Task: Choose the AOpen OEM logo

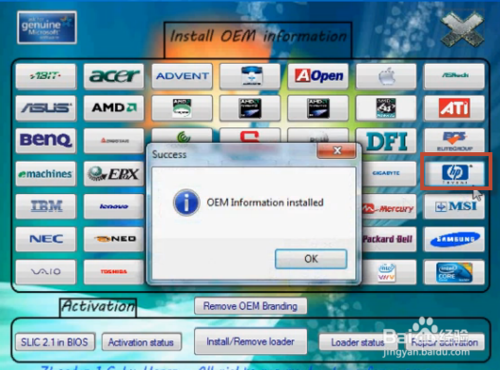Action: (318, 76)
